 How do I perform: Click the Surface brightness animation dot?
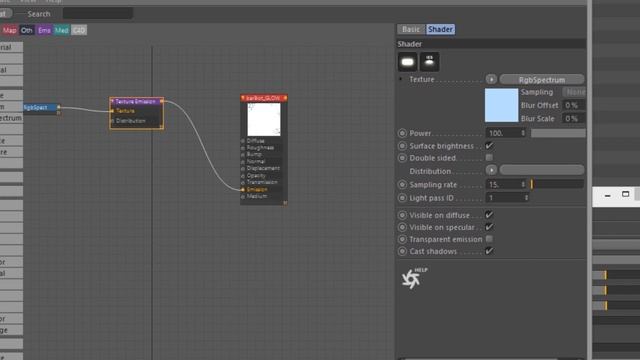(402, 146)
